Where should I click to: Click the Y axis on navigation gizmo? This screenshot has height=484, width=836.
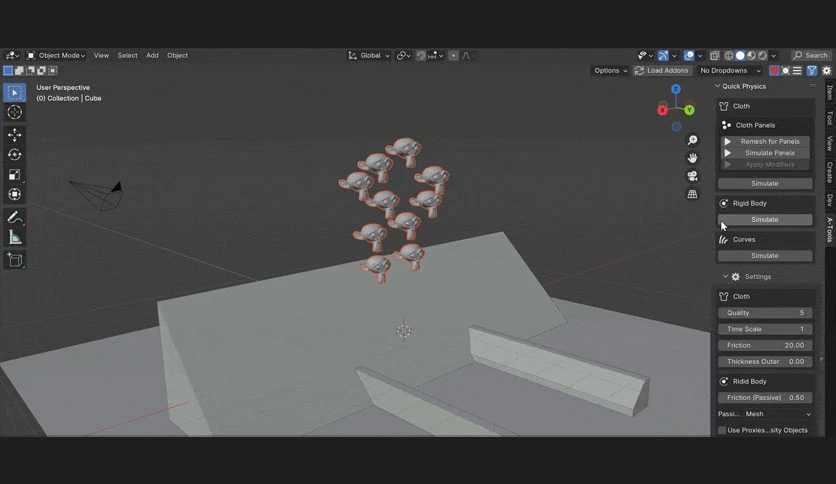689,110
